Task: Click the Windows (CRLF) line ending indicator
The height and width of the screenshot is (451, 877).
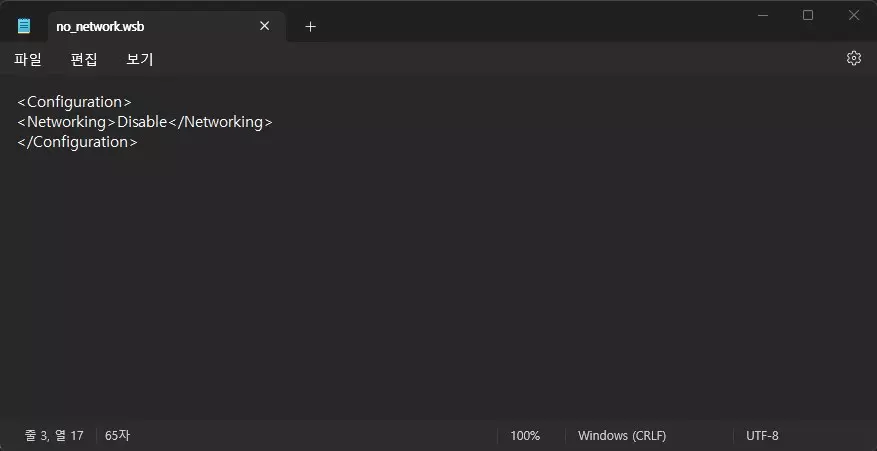Action: 622,435
